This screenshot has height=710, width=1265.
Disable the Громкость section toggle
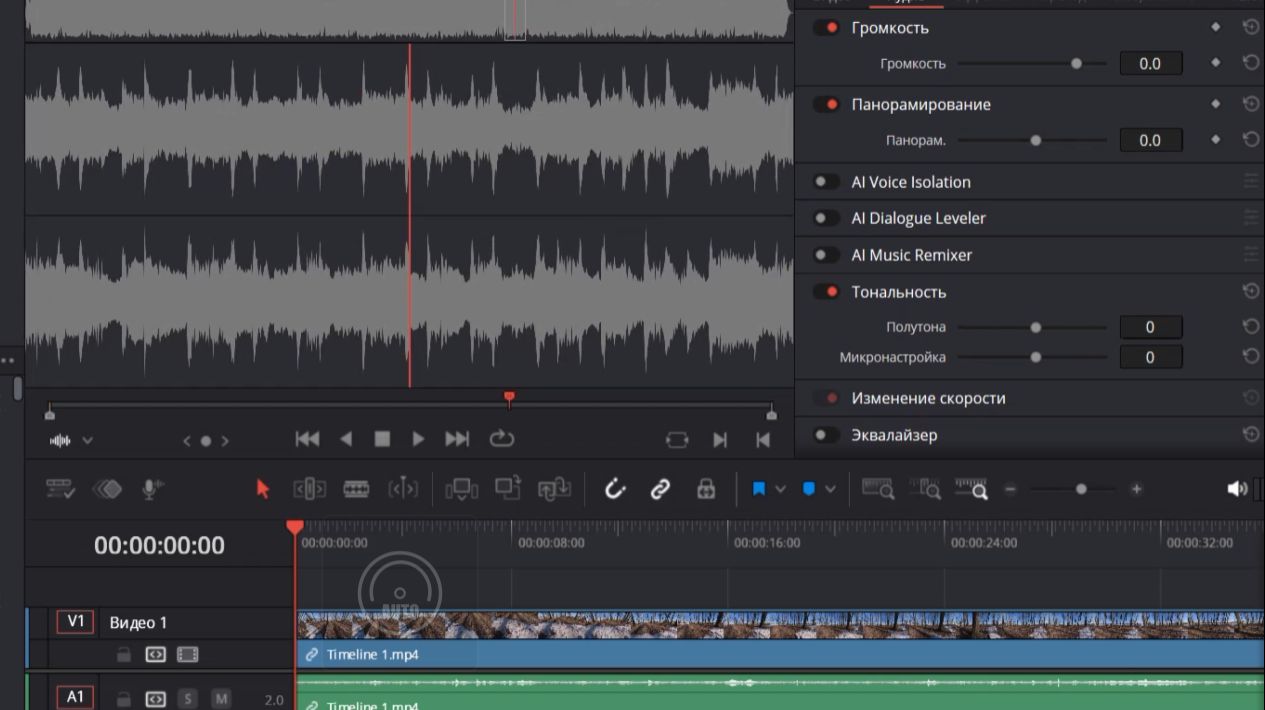(x=826, y=28)
